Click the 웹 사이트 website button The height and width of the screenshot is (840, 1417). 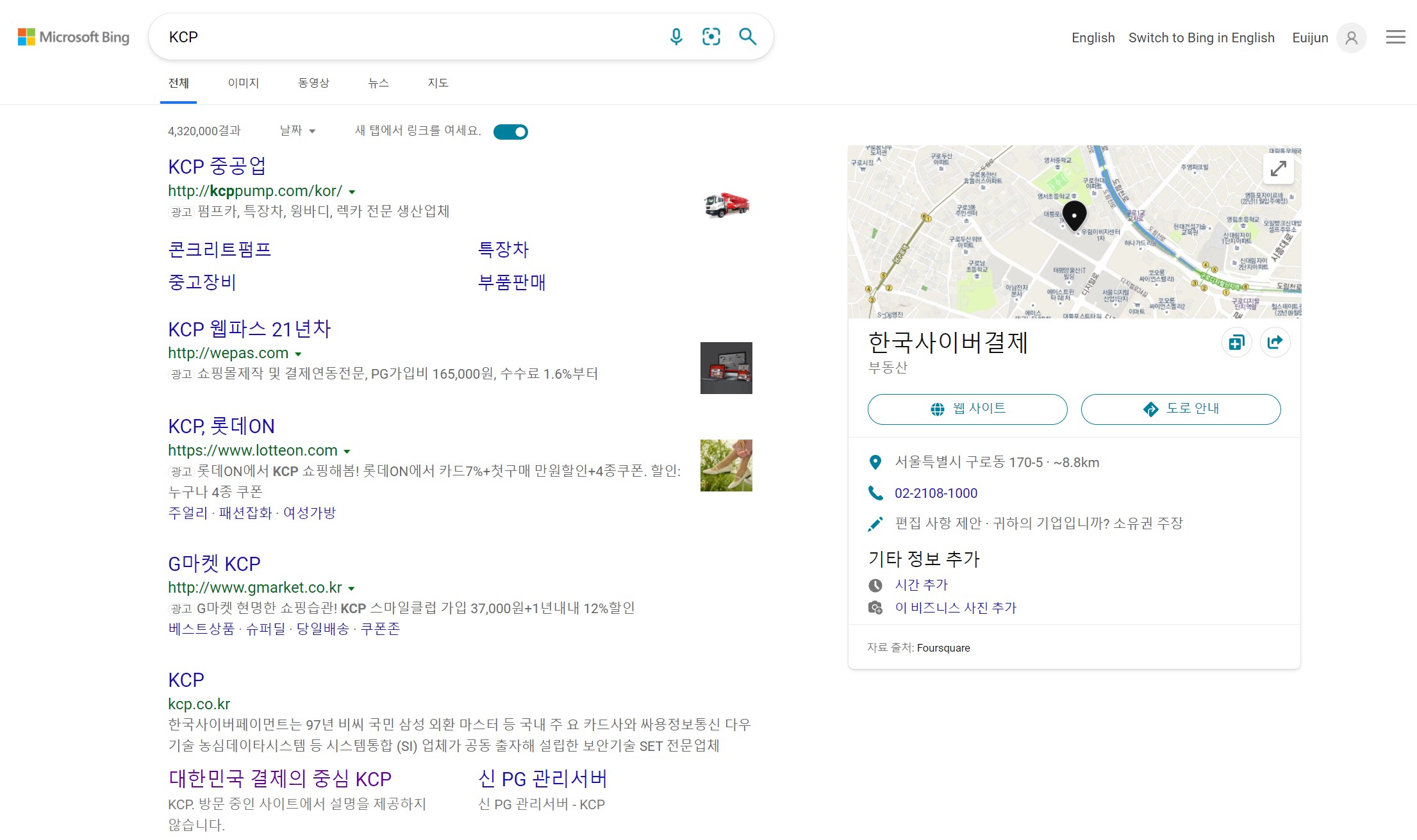click(x=967, y=409)
